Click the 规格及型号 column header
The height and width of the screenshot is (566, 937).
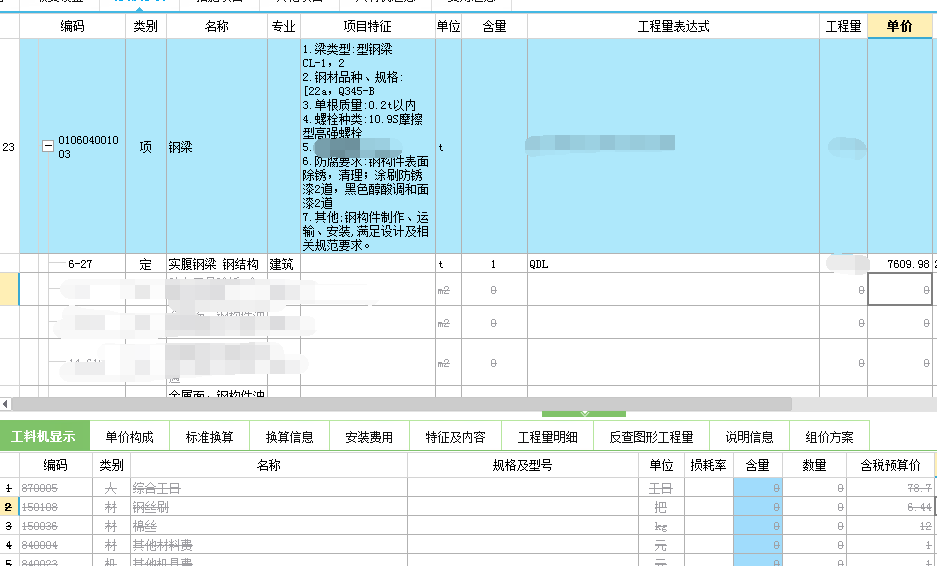[522, 465]
